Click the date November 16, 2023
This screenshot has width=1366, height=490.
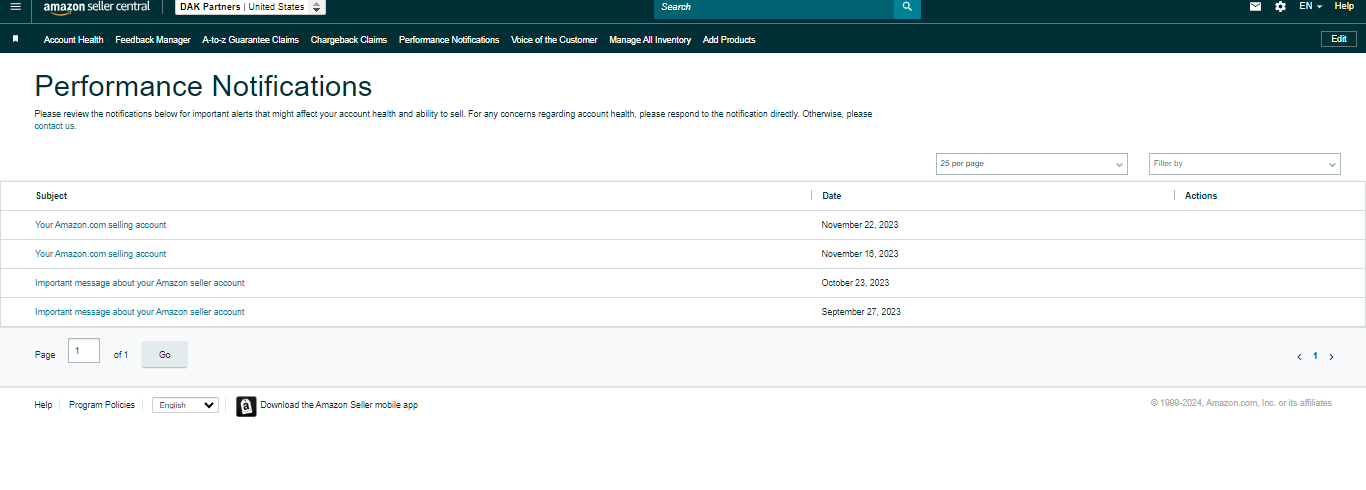click(x=860, y=254)
